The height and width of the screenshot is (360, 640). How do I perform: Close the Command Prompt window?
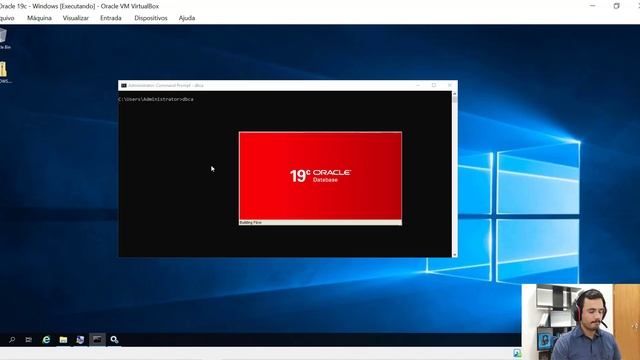coord(449,85)
